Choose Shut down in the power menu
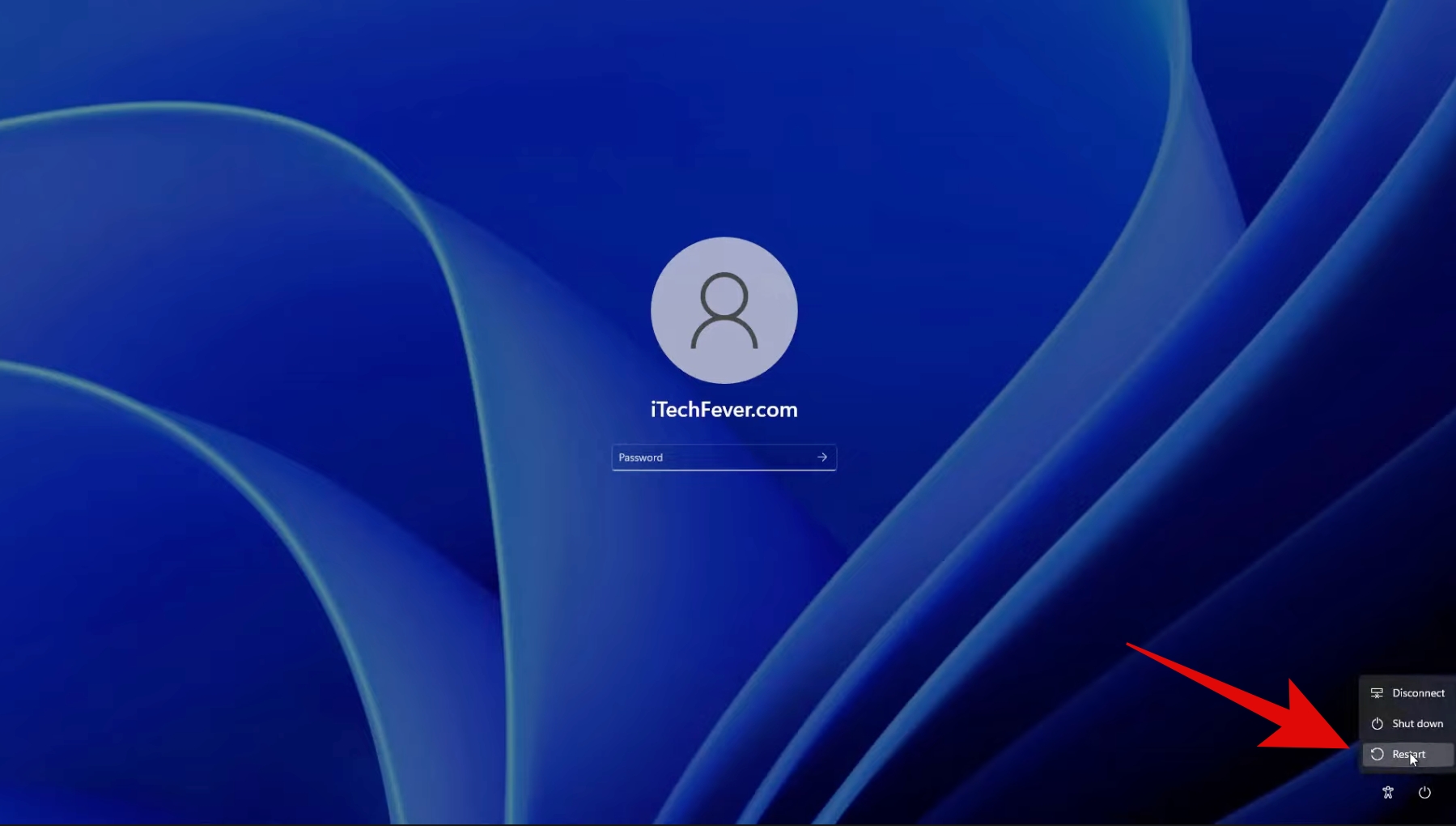This screenshot has height=826, width=1456. pyautogui.click(x=1407, y=724)
